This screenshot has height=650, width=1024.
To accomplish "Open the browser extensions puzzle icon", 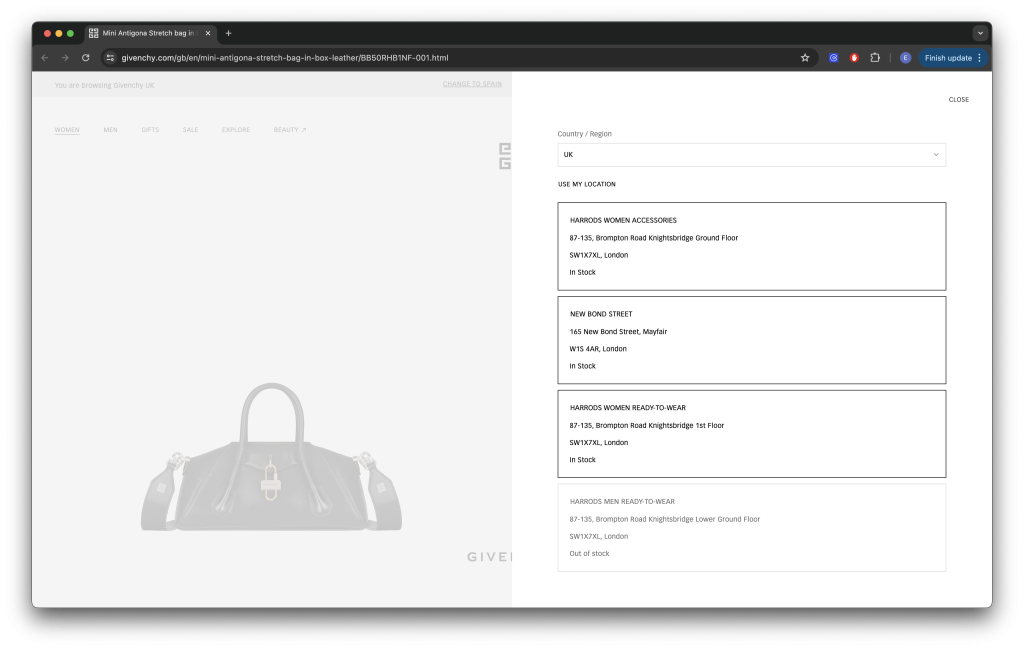I will [875, 58].
